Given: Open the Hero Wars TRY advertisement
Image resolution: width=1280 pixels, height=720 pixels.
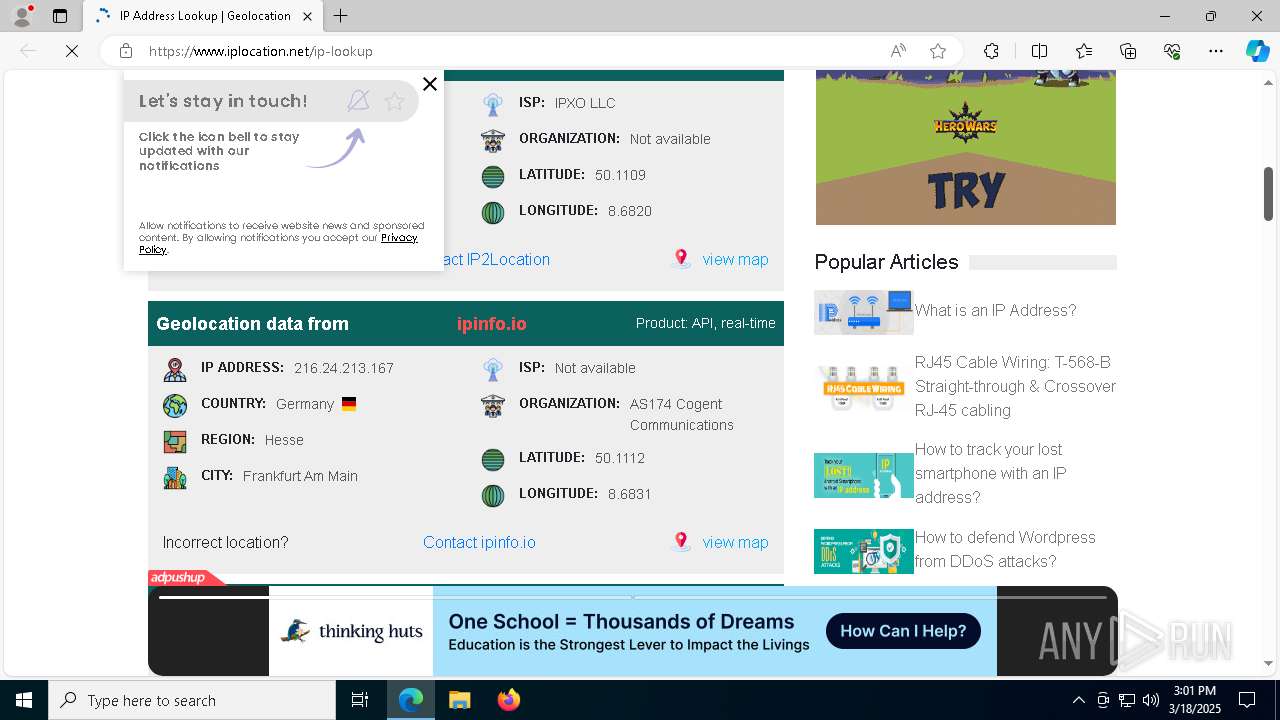Looking at the screenshot, I should coord(966,147).
